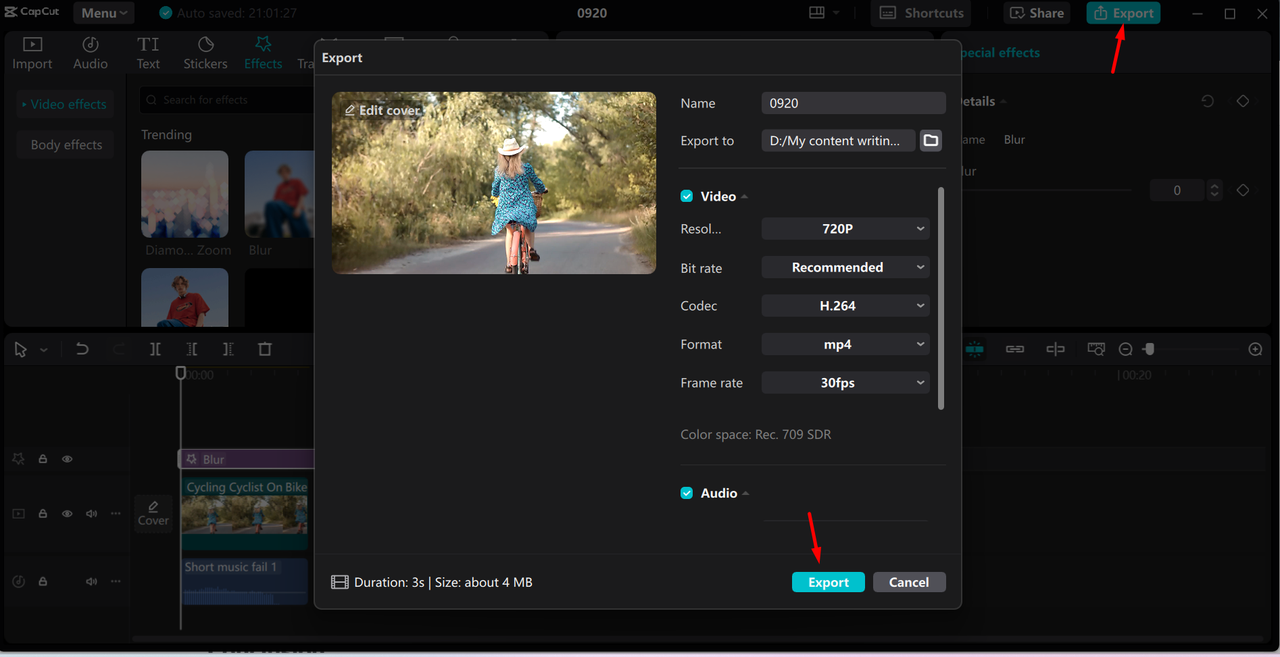Click the reset arrow in Details panel
The width and height of the screenshot is (1280, 657).
pyautogui.click(x=1208, y=102)
